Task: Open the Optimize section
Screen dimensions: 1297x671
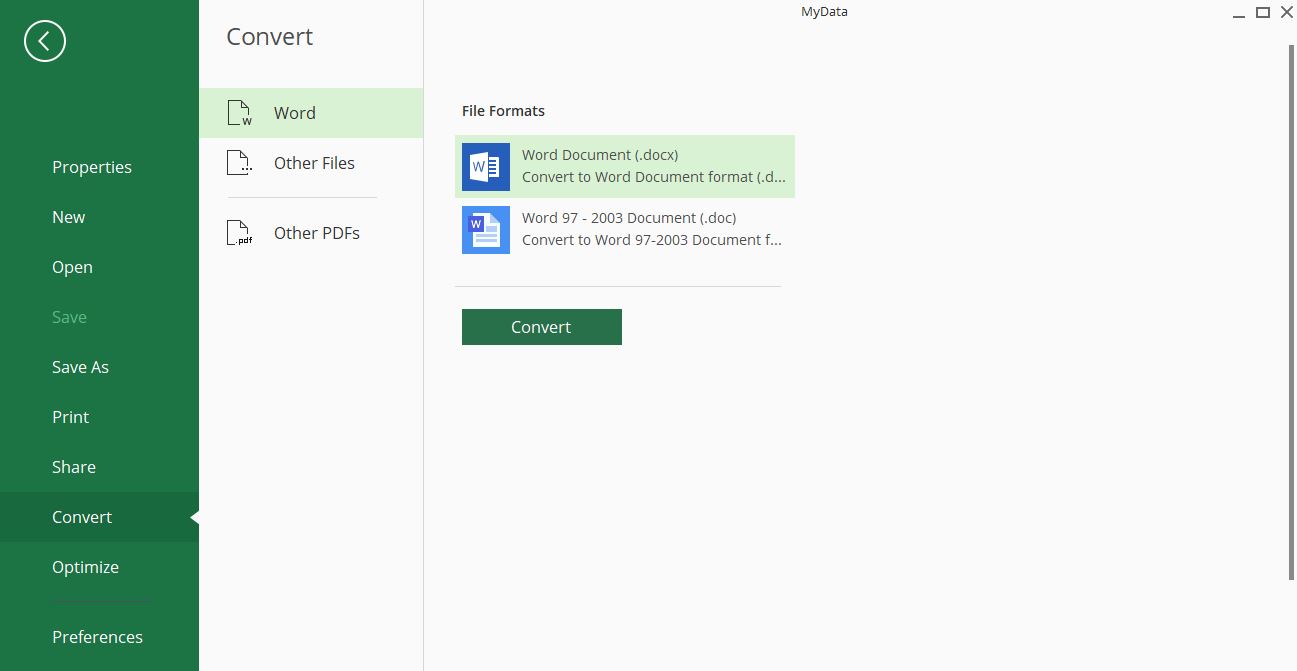Action: coord(85,567)
